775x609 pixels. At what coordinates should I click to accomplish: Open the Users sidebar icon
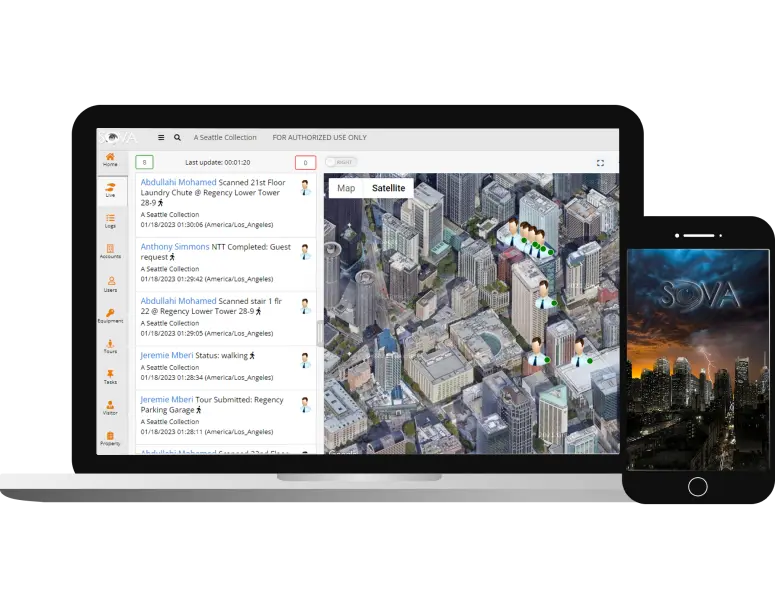pos(110,283)
